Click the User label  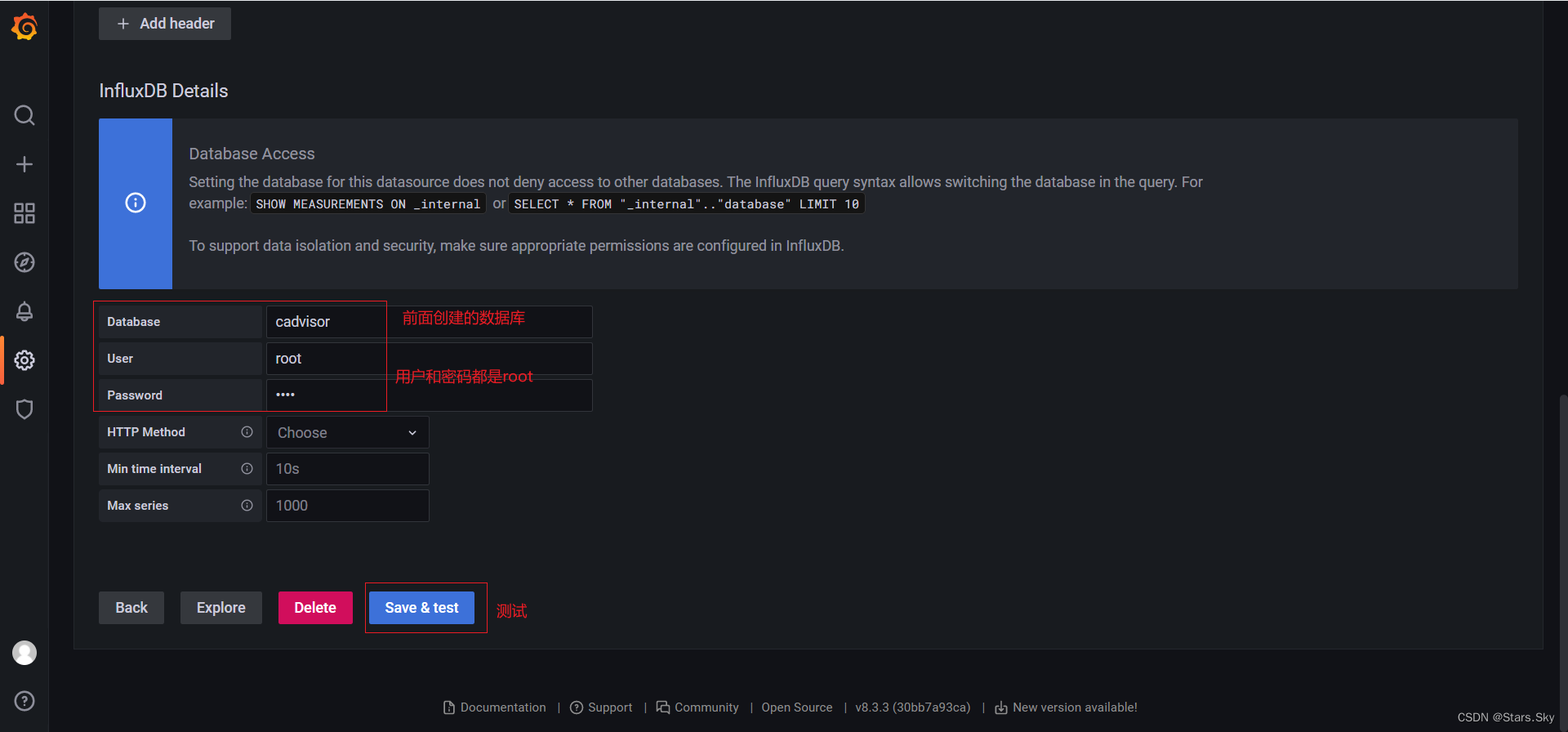click(120, 359)
